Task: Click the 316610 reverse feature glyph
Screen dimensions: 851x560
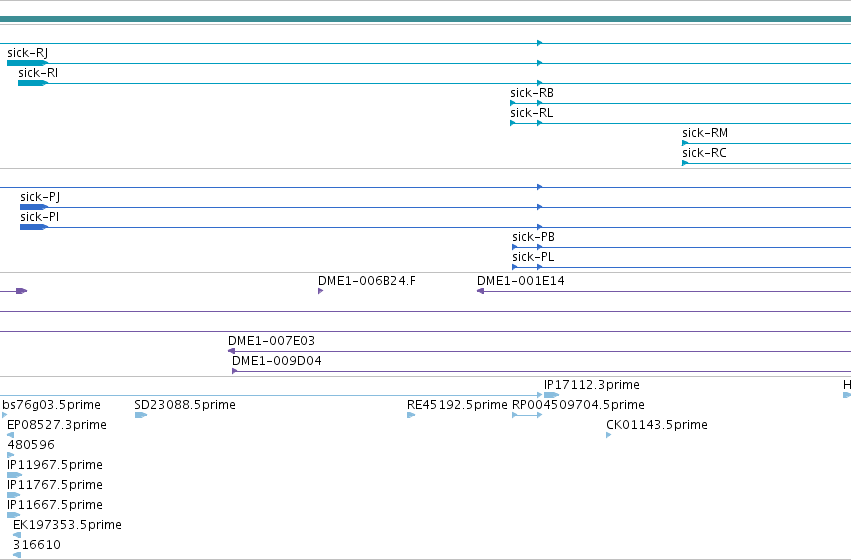Action: tap(17, 555)
